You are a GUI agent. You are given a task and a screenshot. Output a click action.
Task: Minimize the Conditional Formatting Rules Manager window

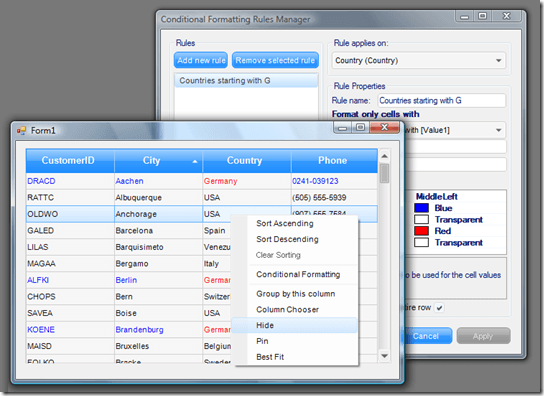click(465, 16)
